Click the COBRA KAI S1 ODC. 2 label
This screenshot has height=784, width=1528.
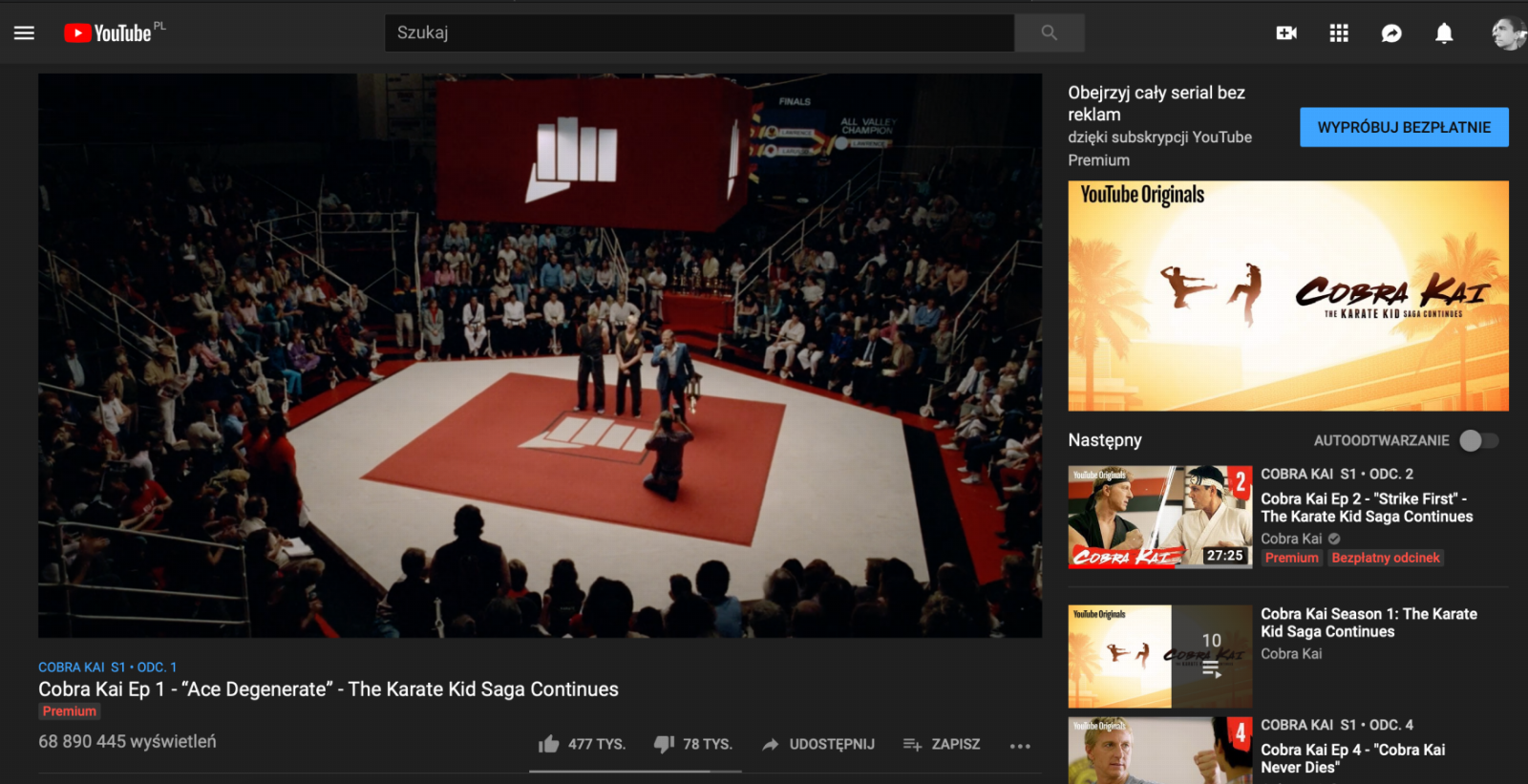1337,474
